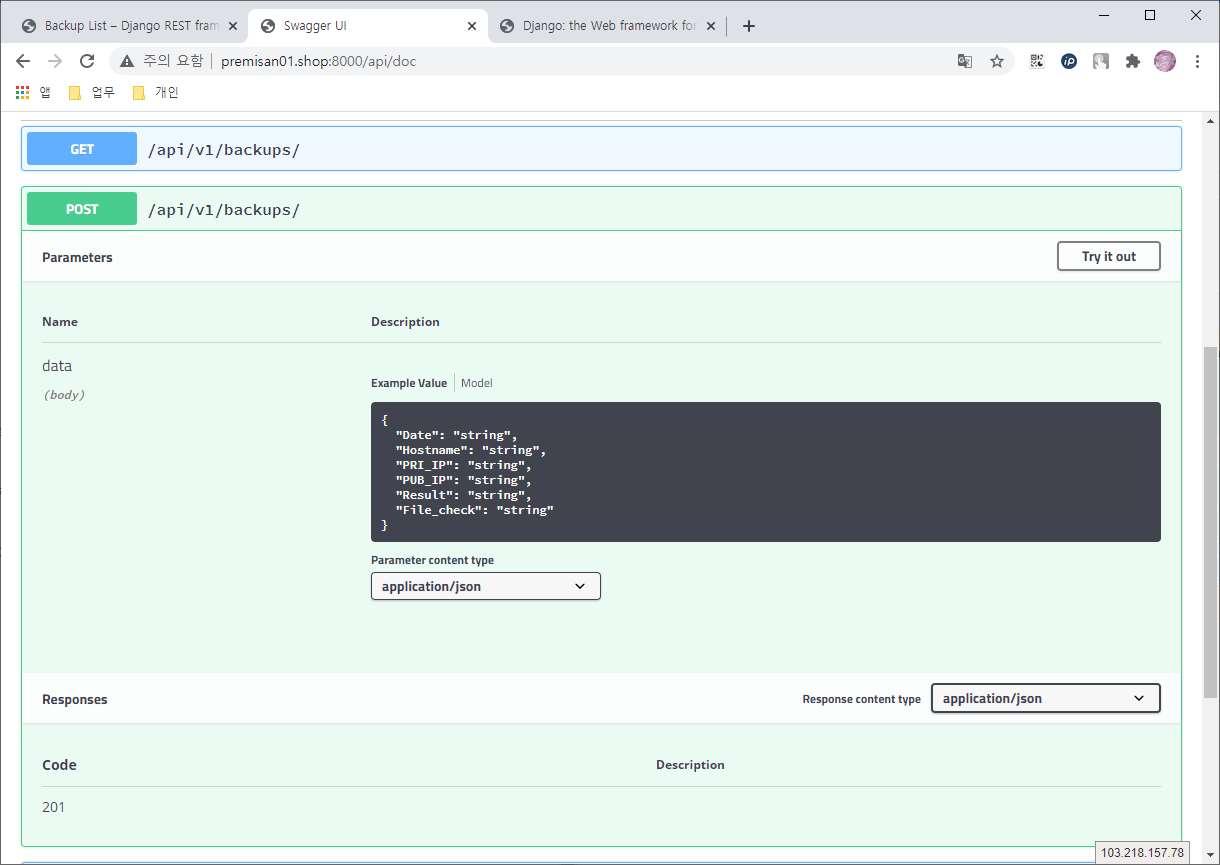Click the data parameter name
Screen dimensions: 1220x865
[x=57, y=366]
